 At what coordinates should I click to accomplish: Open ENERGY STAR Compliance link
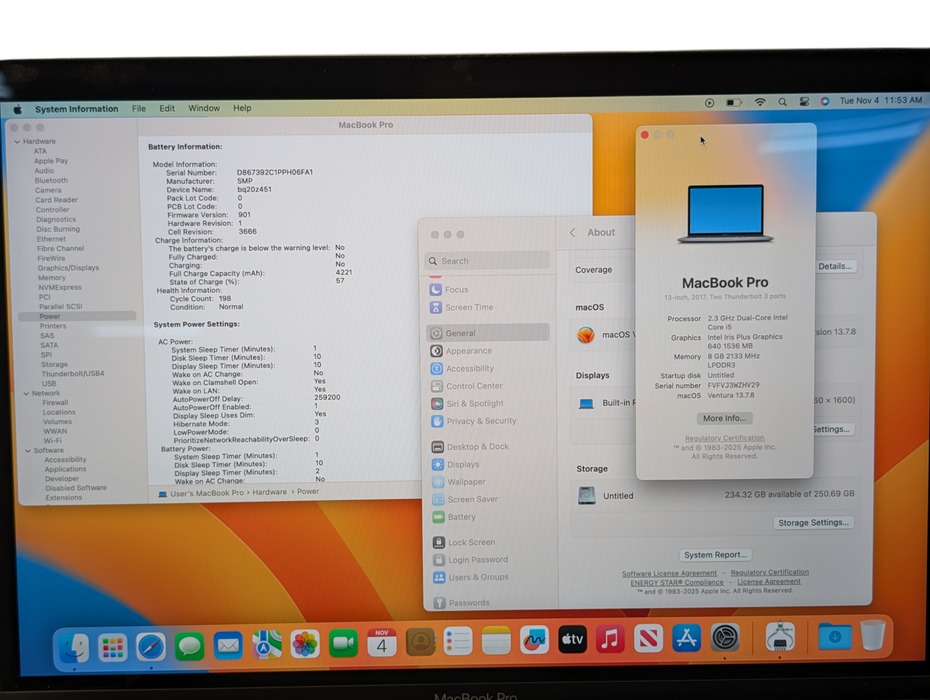tap(677, 583)
